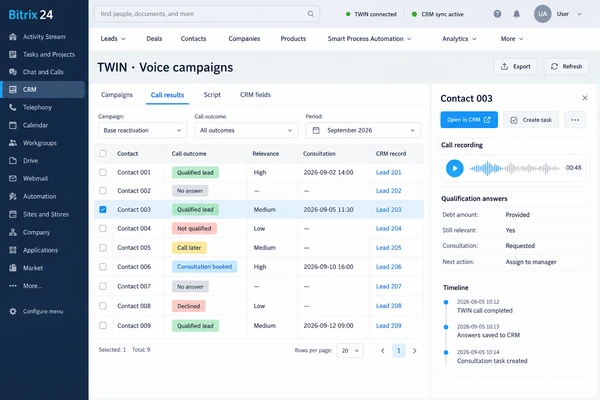Select the Call results tab
600x400 pixels.
(x=167, y=95)
